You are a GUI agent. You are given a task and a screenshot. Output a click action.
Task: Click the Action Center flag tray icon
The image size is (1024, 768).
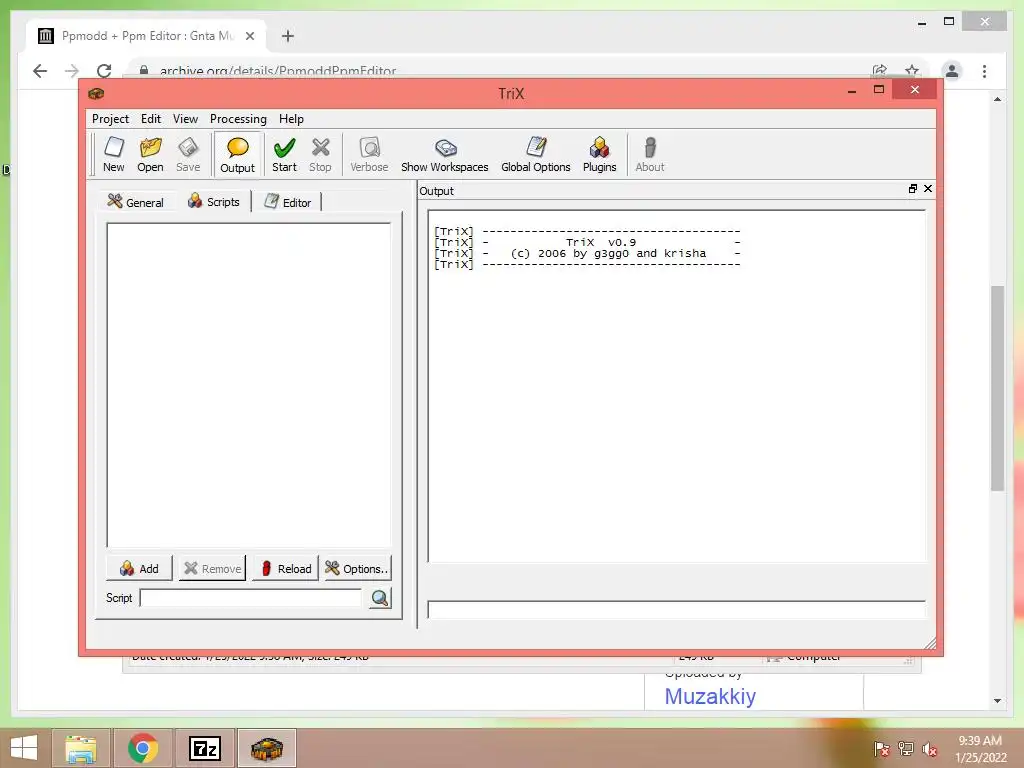(x=882, y=748)
